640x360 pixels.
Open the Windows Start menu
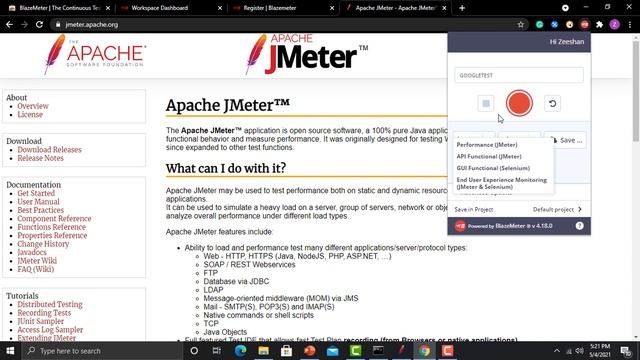pos(10,351)
